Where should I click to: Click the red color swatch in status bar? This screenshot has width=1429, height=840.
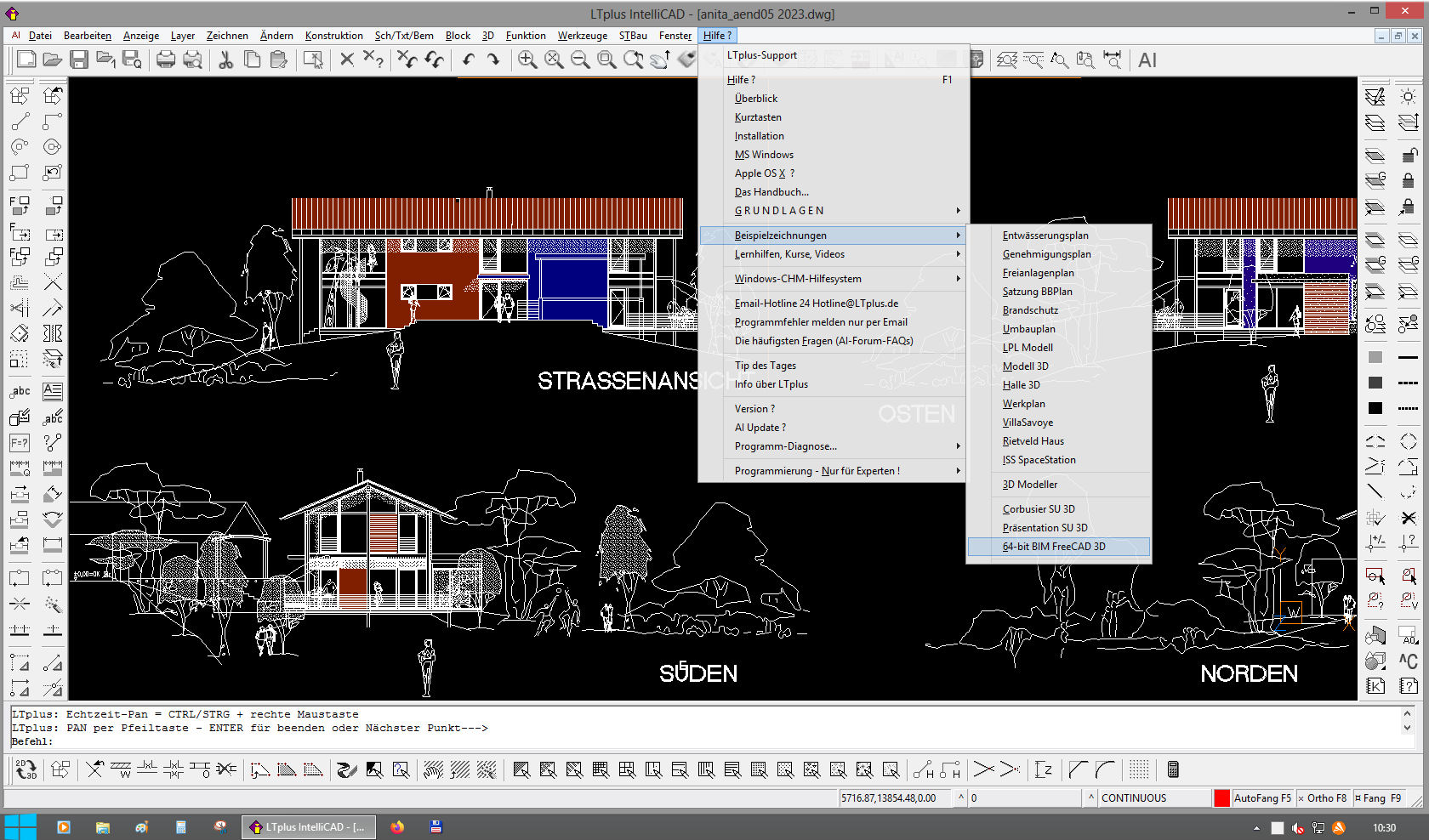click(x=1222, y=798)
